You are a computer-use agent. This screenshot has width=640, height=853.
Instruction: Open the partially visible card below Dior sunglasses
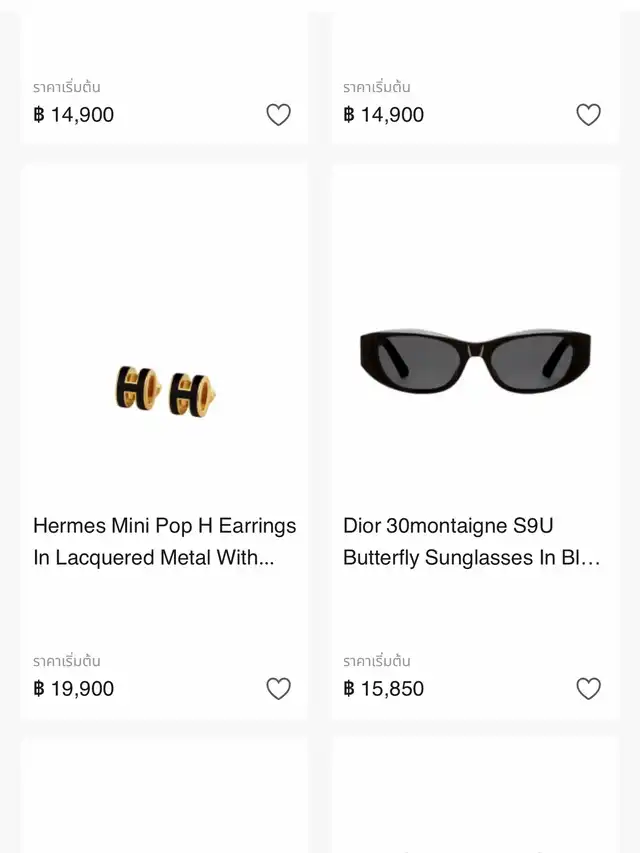(475, 795)
